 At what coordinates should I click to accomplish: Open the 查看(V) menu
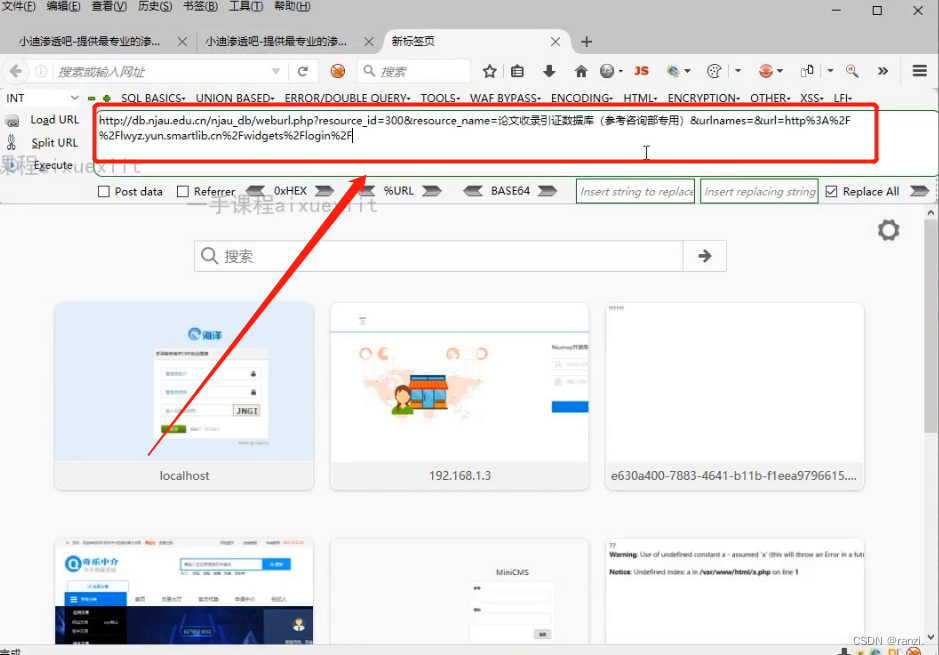pyautogui.click(x=109, y=6)
